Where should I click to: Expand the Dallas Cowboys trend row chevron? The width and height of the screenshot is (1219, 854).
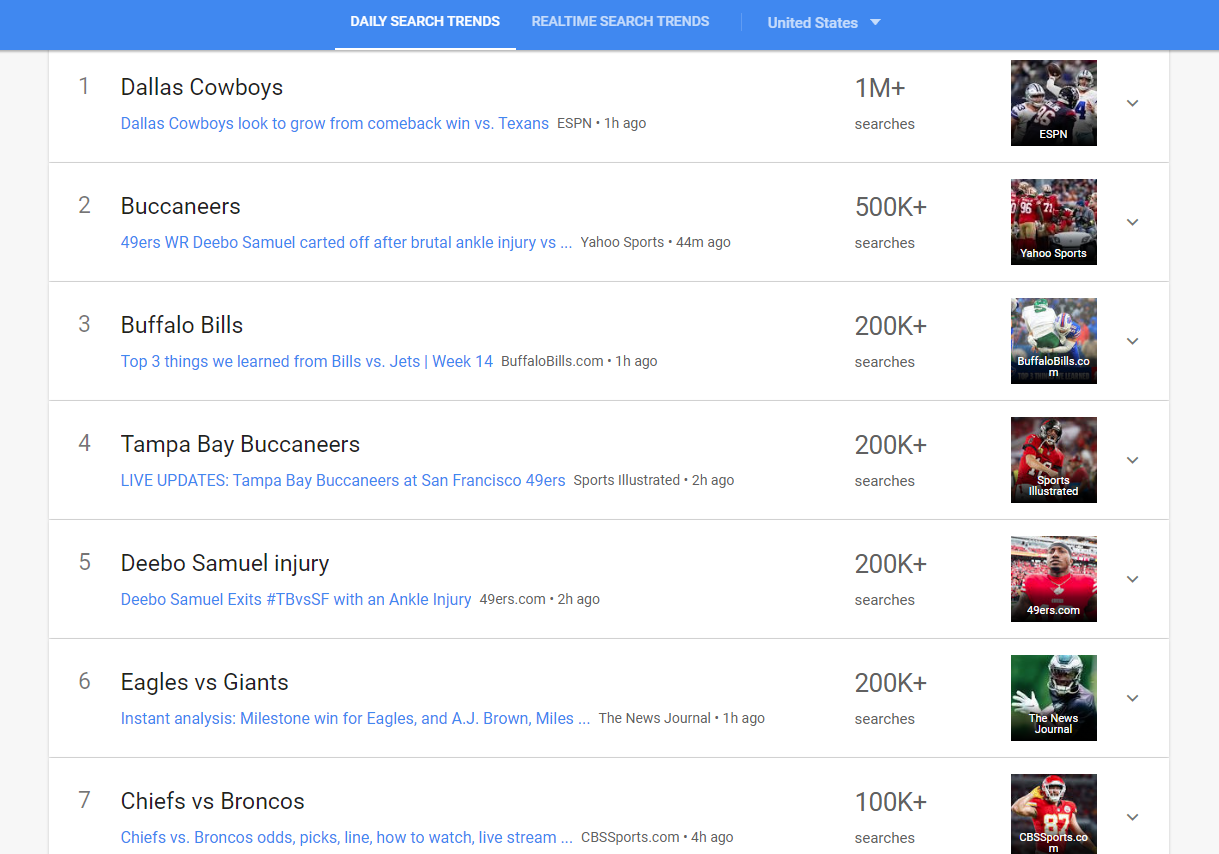click(x=1132, y=103)
